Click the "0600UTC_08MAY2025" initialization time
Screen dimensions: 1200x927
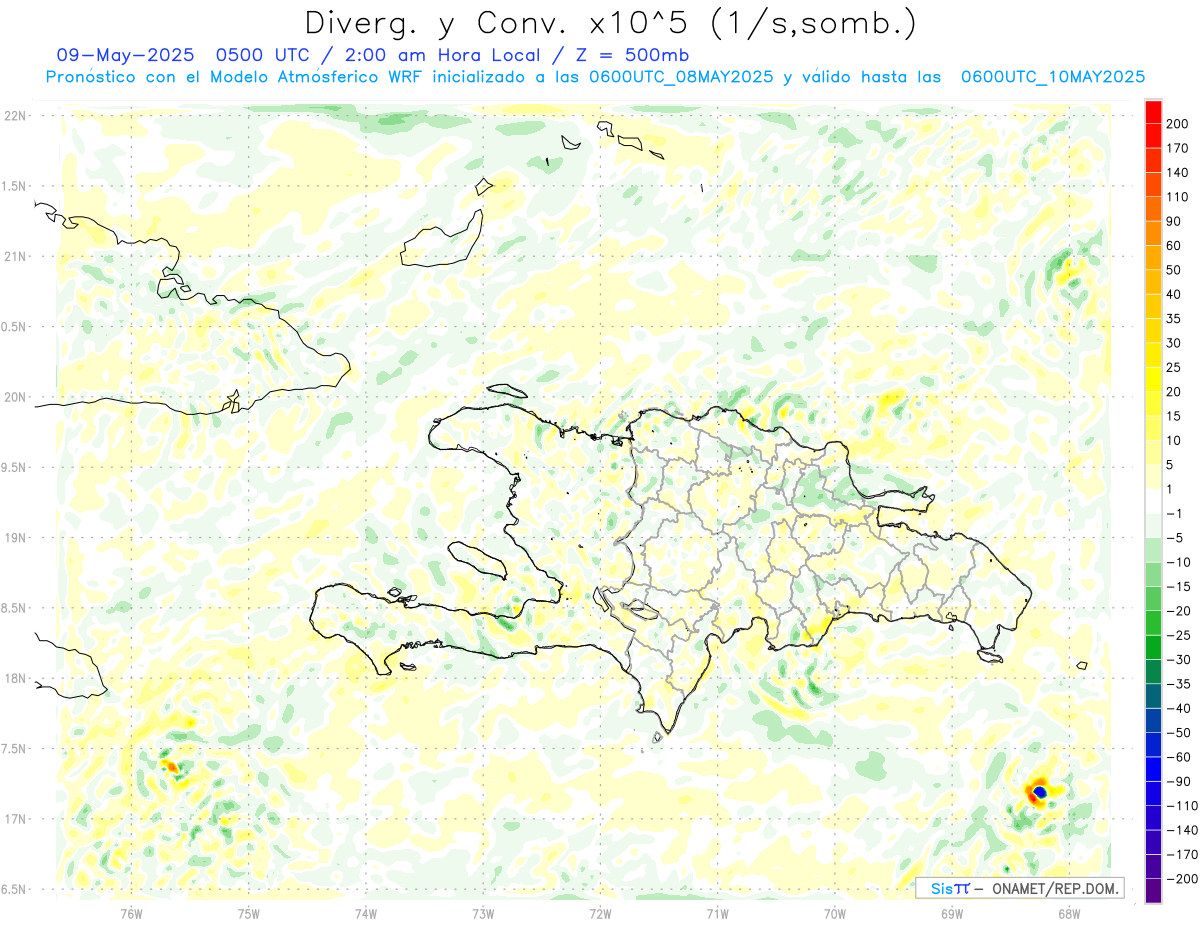681,77
